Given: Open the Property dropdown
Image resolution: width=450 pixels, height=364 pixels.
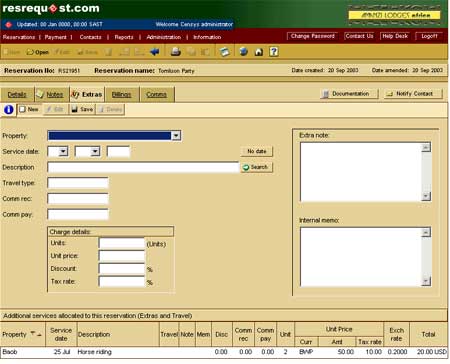Looking at the screenshot, I should pos(176,136).
